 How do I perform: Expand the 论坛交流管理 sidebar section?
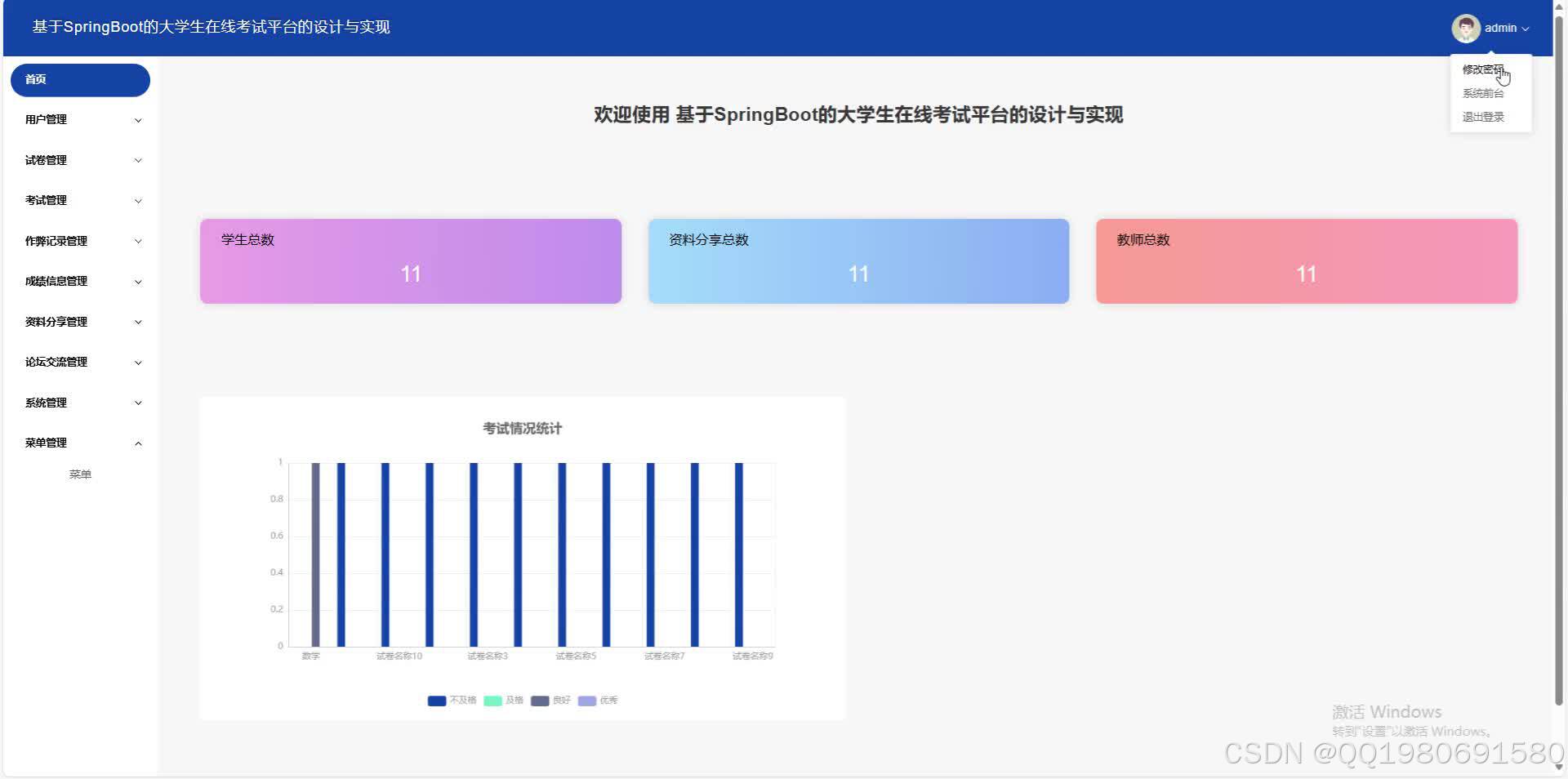click(x=79, y=362)
